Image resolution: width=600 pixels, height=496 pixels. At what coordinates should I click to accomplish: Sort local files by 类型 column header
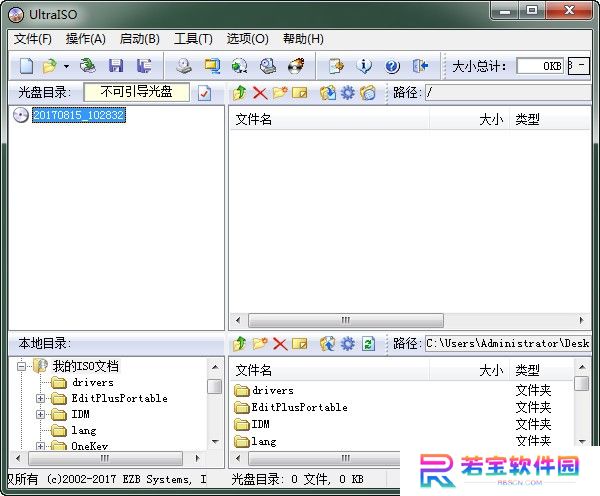pyautogui.click(x=542, y=370)
